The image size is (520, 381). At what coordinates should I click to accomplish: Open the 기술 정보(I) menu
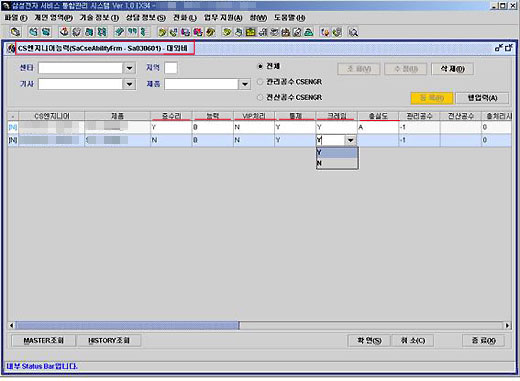99,18
